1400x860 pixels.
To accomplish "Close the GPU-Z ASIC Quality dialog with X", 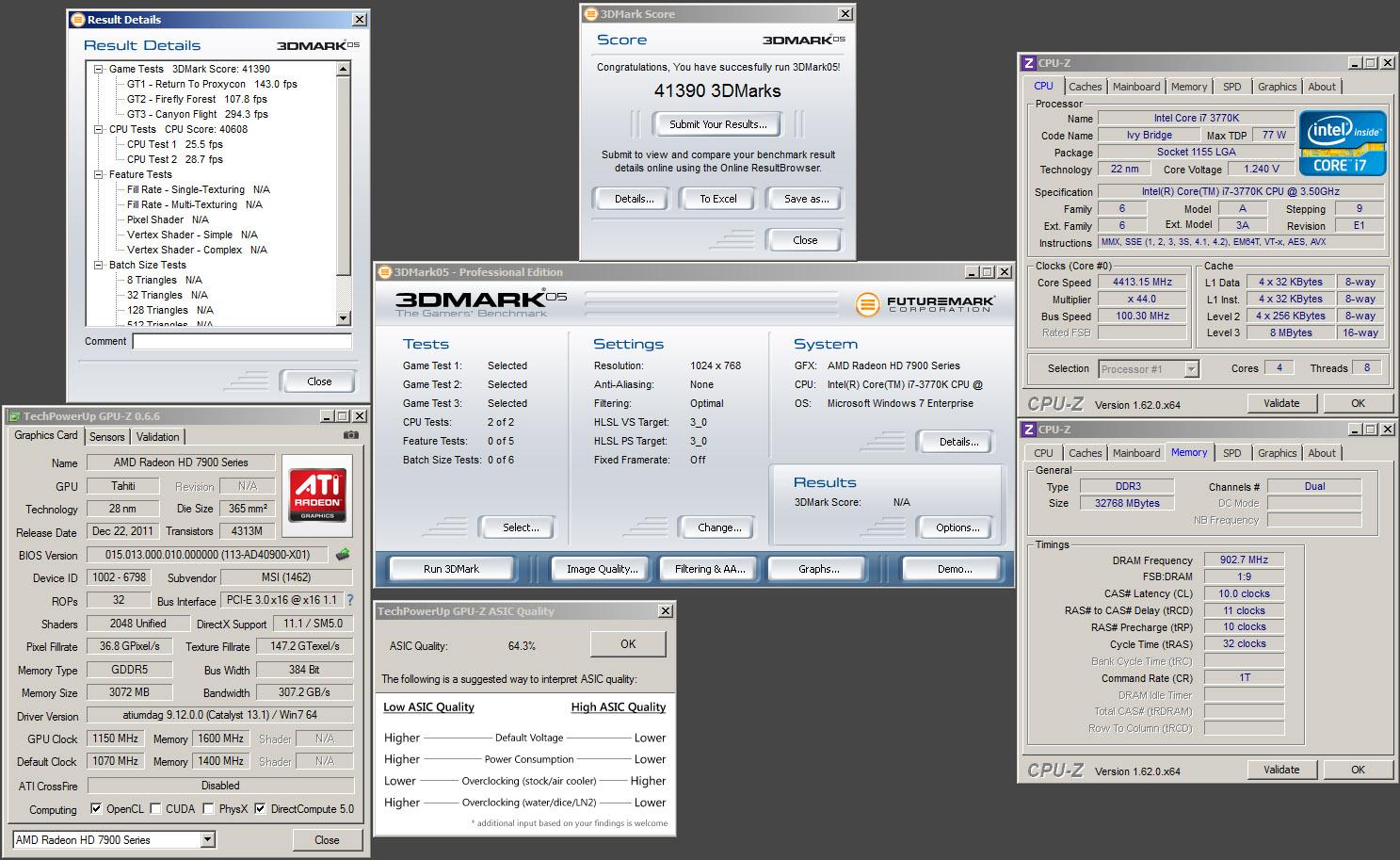I will tap(665, 611).
